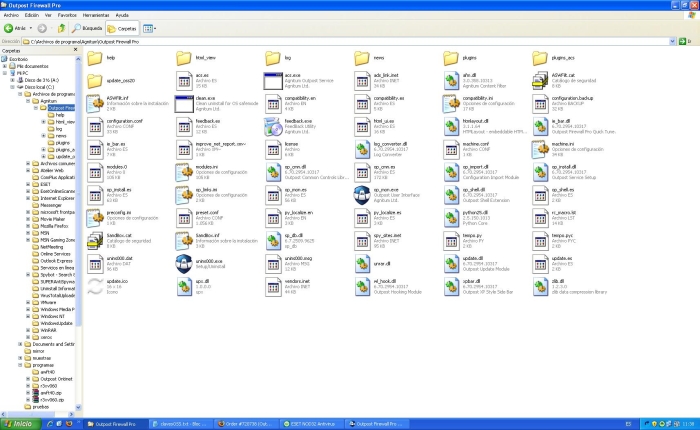Screen dimensions: 700x430
Task: Select the zlib.dll file icon
Action: pyautogui.click(x=540, y=287)
